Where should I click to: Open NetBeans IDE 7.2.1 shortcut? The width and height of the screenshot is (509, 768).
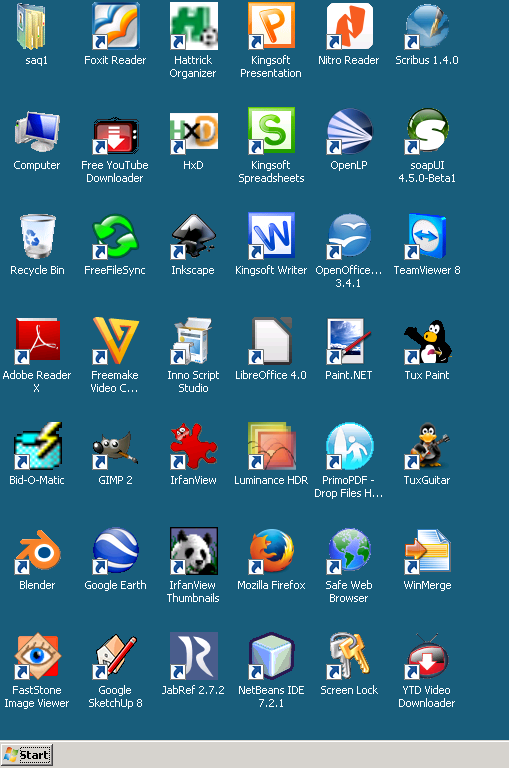click(271, 655)
